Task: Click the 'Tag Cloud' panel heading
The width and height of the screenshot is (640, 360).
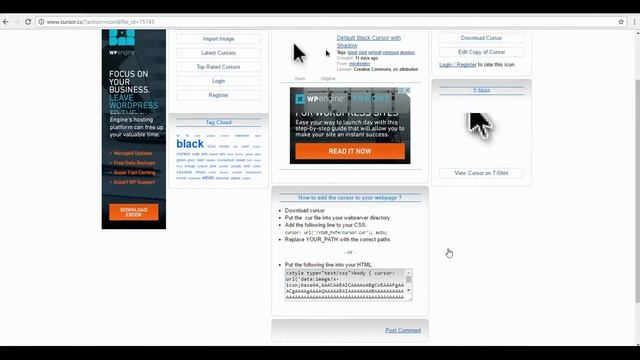Action: 218,122
